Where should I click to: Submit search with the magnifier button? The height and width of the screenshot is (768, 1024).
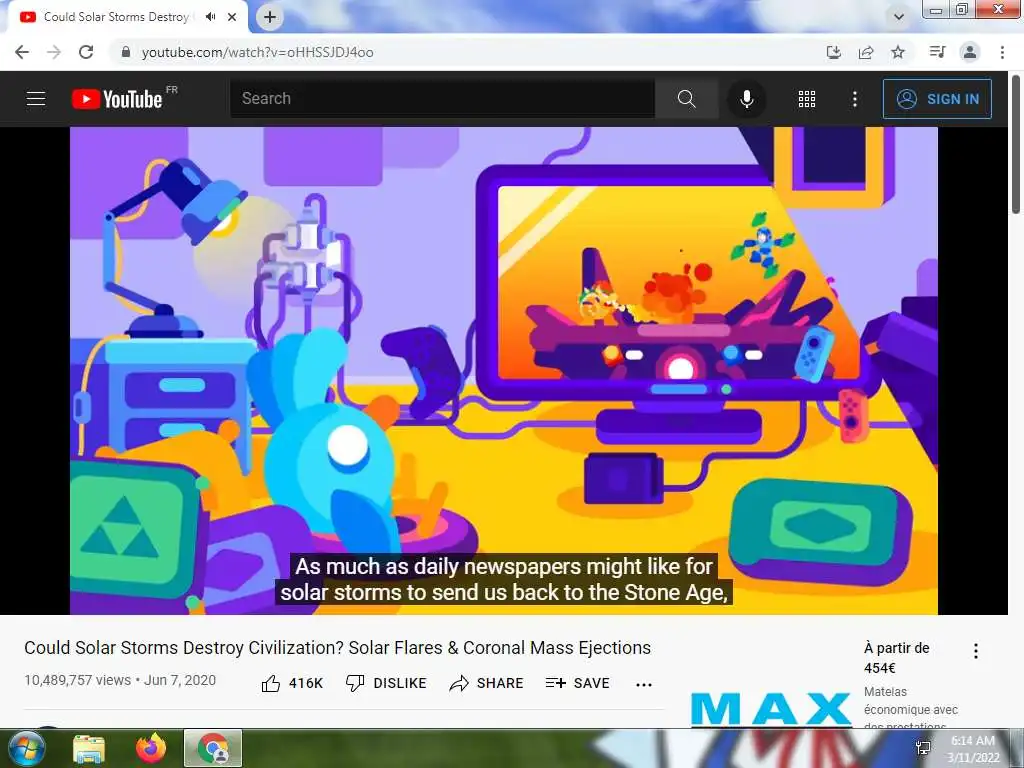686,99
